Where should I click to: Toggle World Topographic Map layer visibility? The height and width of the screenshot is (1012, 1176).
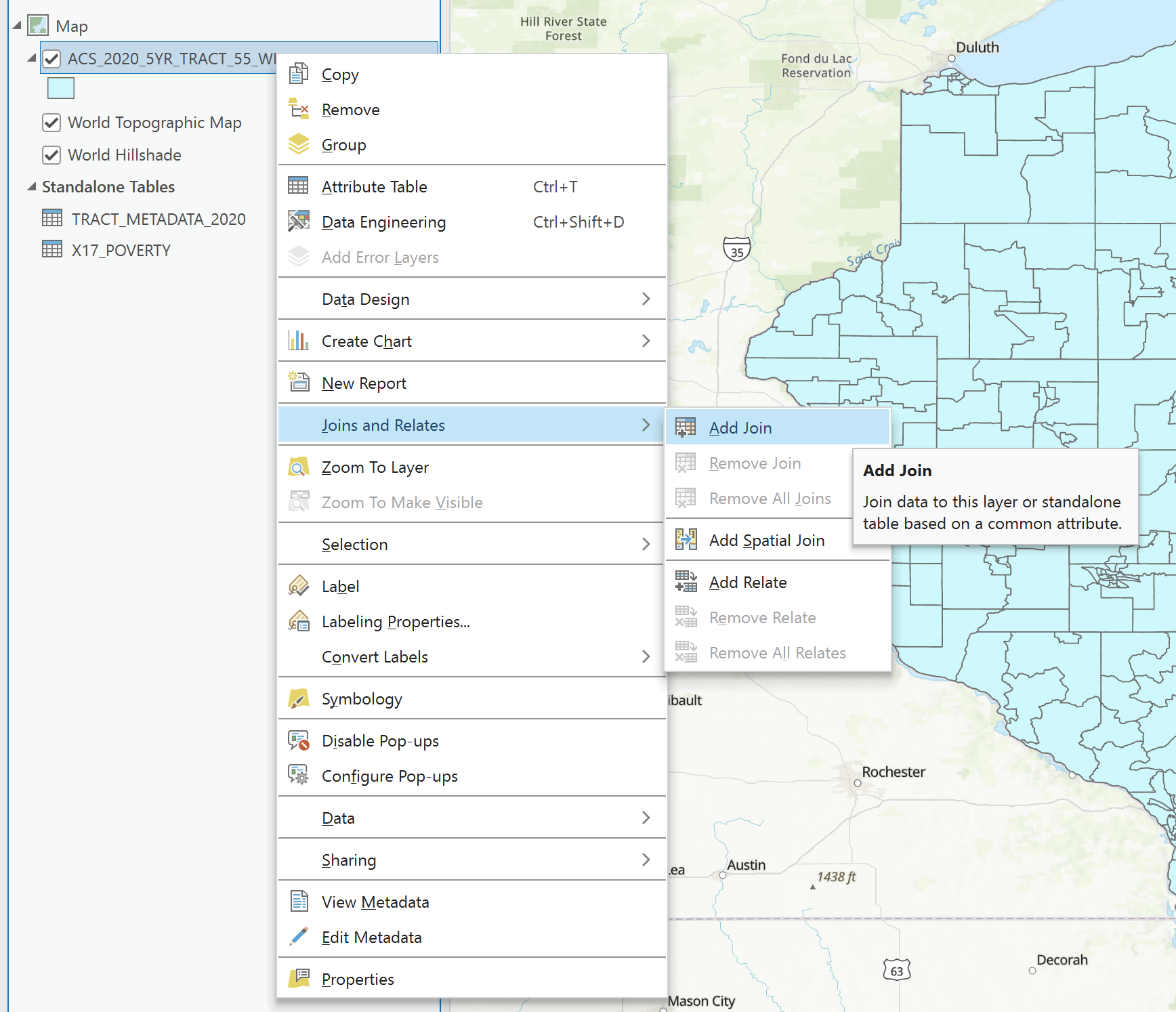click(x=51, y=123)
